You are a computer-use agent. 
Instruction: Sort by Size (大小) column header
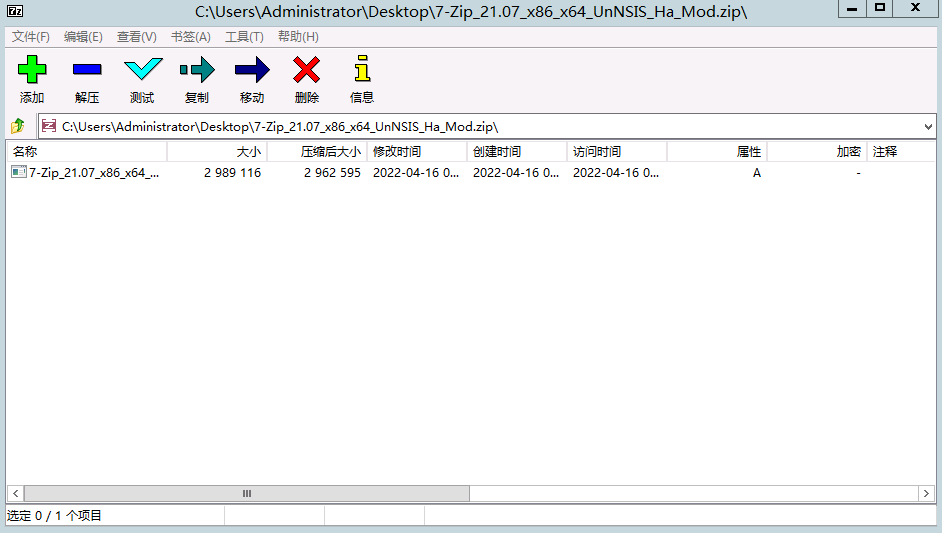click(x=217, y=151)
